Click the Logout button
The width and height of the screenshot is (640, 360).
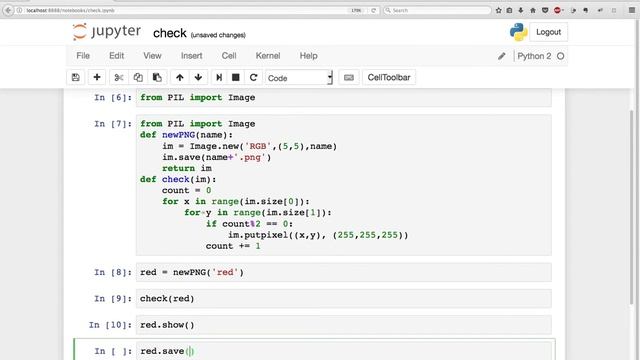point(548,32)
